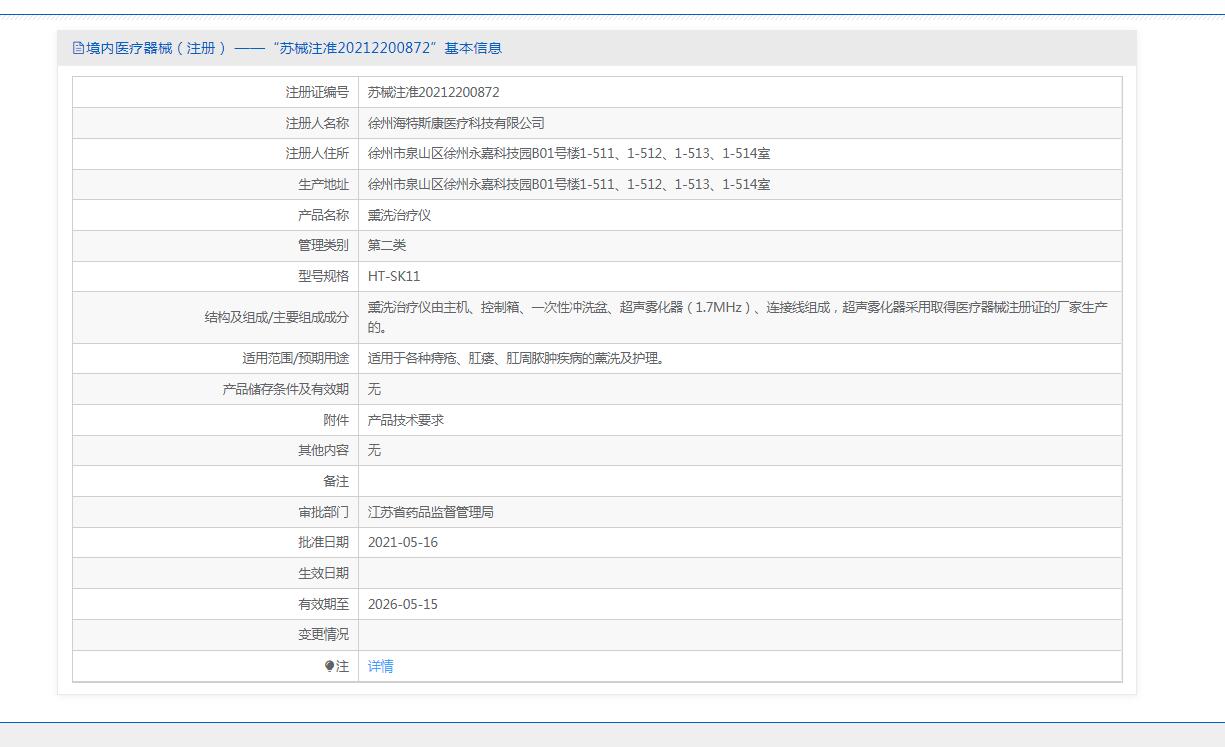1225x747 pixels.
Task: Click the 无 value in 产品储存条件及有效期 row
Action: click(x=374, y=389)
